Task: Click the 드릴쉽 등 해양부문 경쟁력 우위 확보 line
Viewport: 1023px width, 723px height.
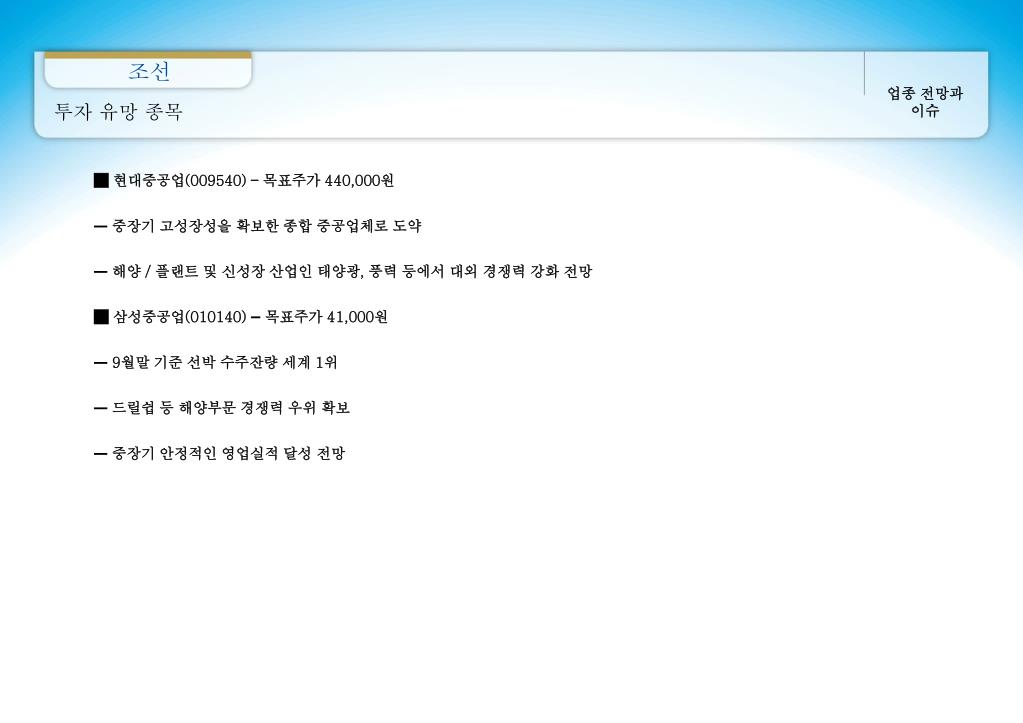Action: tap(222, 408)
